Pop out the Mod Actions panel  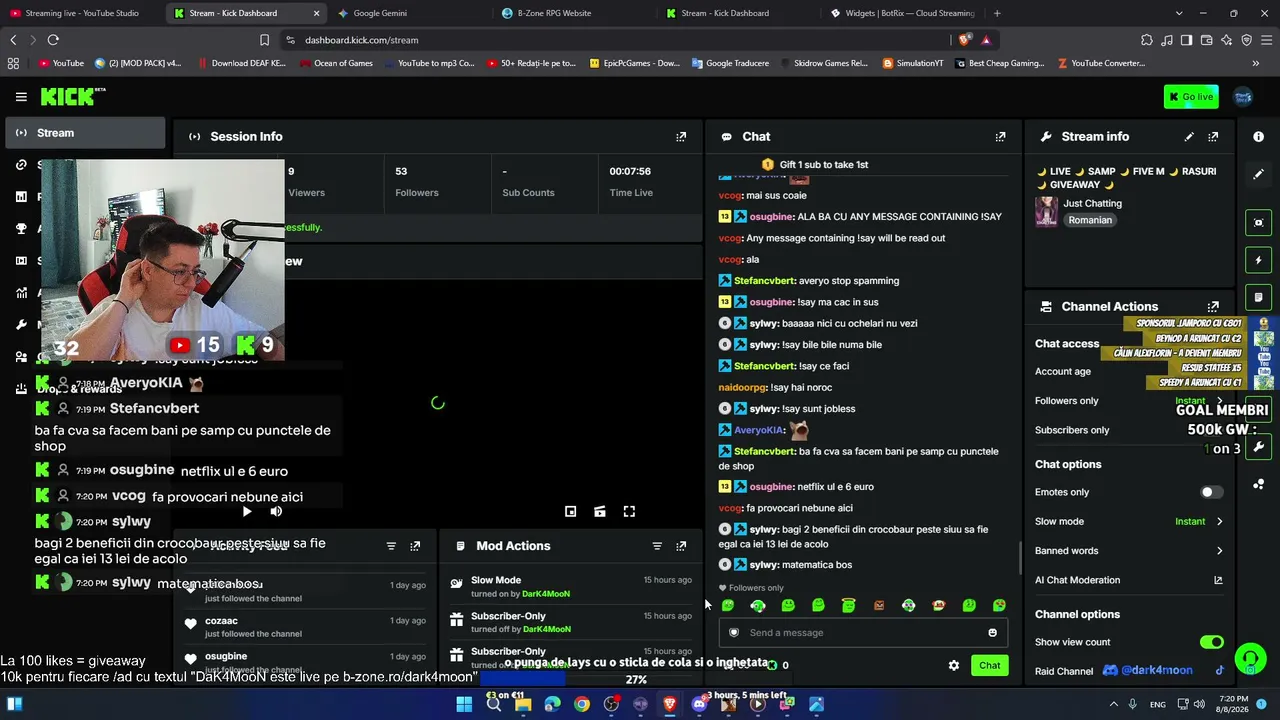(x=681, y=546)
